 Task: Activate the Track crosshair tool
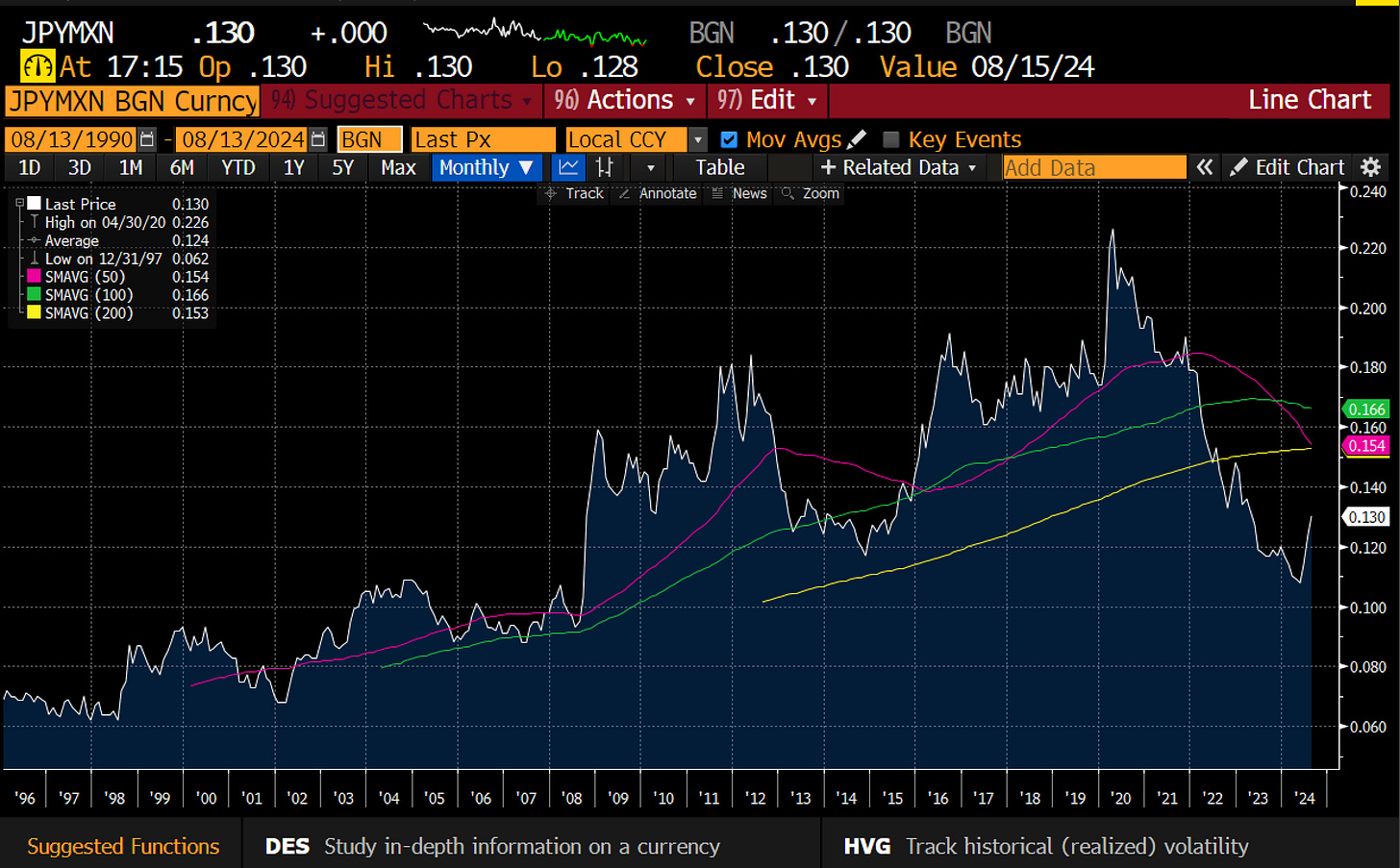[574, 193]
